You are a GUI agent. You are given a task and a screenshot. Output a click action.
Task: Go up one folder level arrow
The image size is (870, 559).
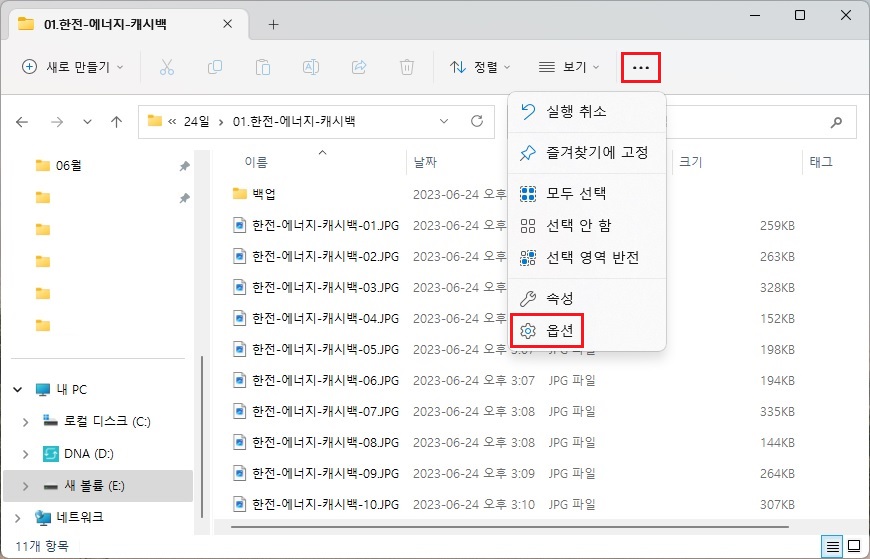[116, 122]
